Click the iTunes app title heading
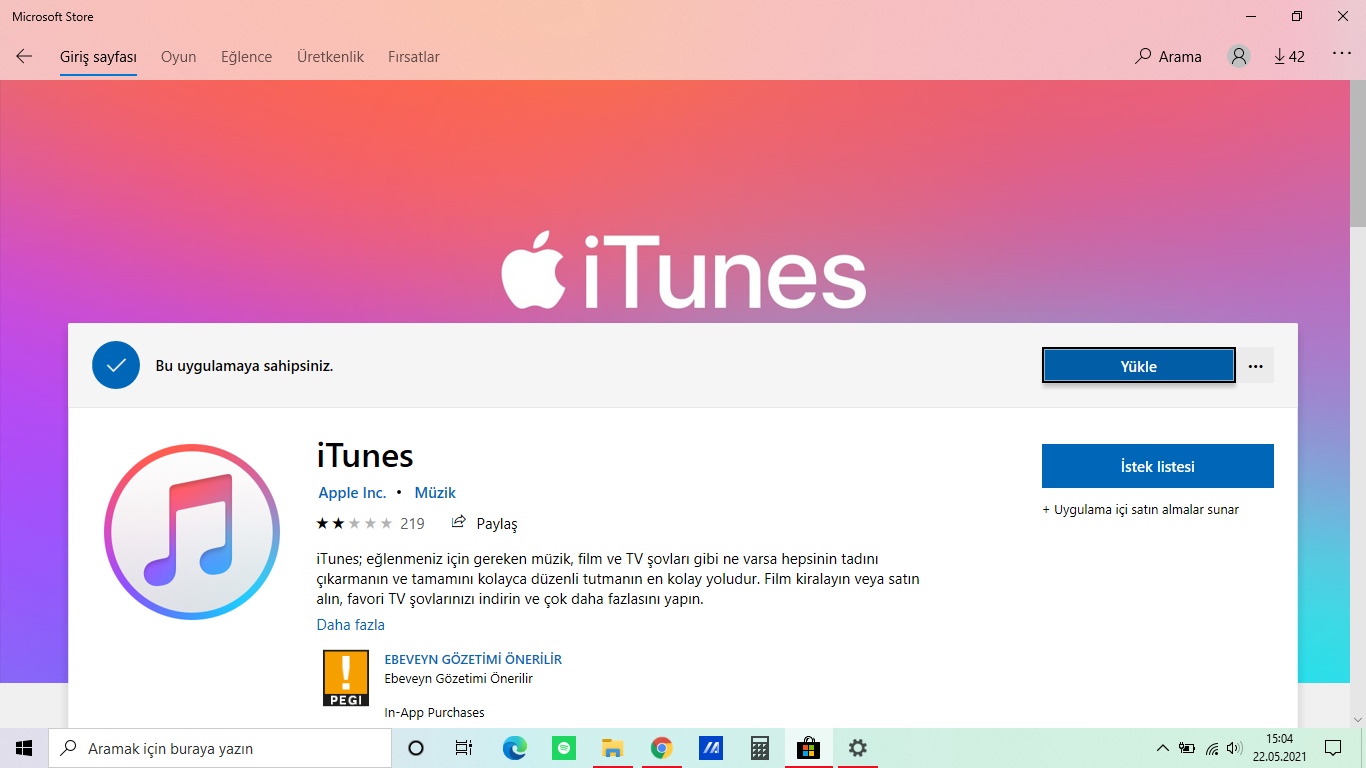Screen dimensions: 1366x768 pyautogui.click(x=365, y=456)
